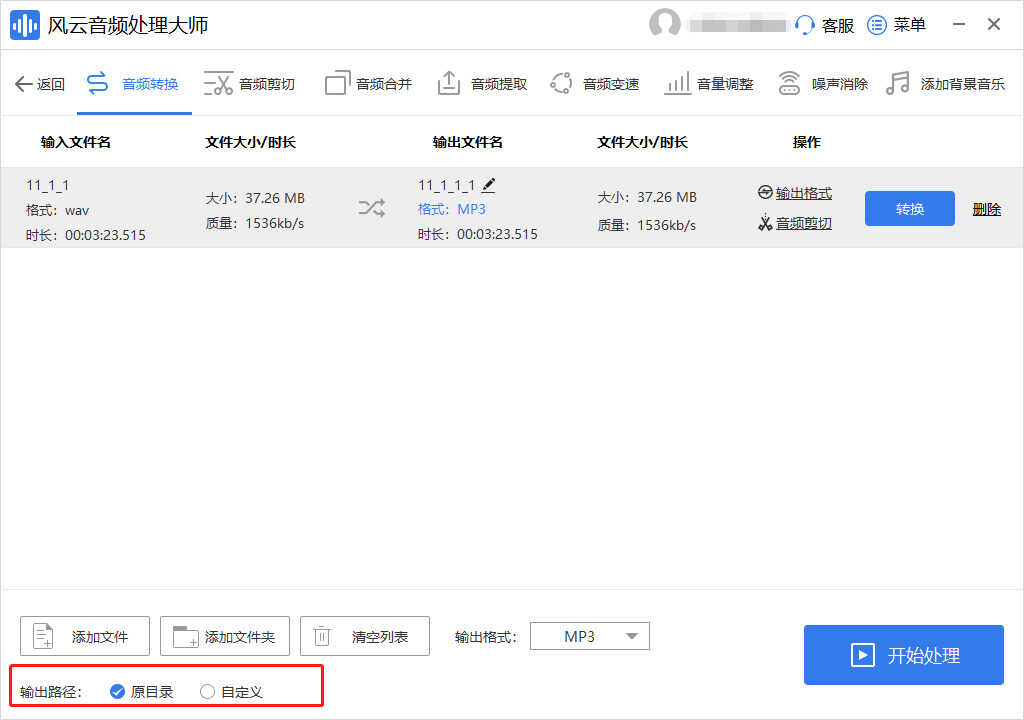Click 删除 to remove the file
The image size is (1024, 720).
pyautogui.click(x=986, y=209)
